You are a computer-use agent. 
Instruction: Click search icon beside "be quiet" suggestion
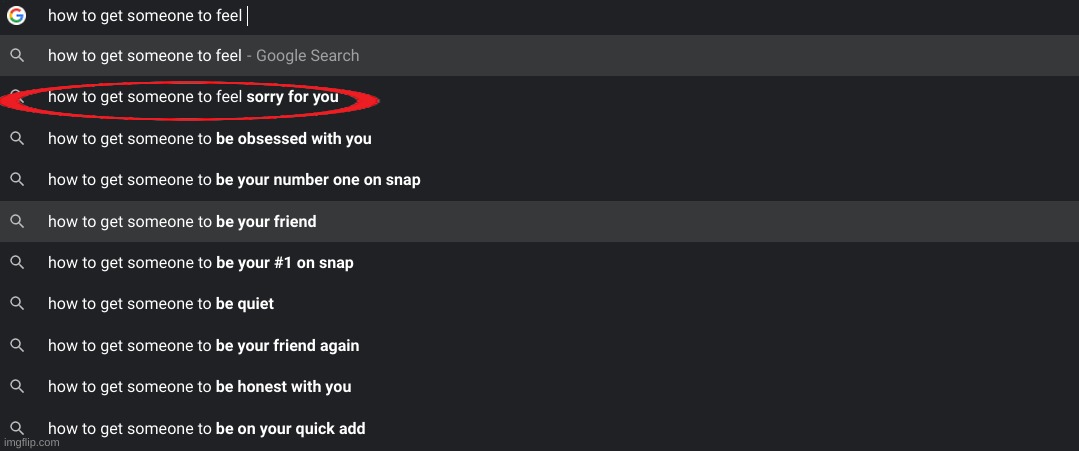coord(17,303)
